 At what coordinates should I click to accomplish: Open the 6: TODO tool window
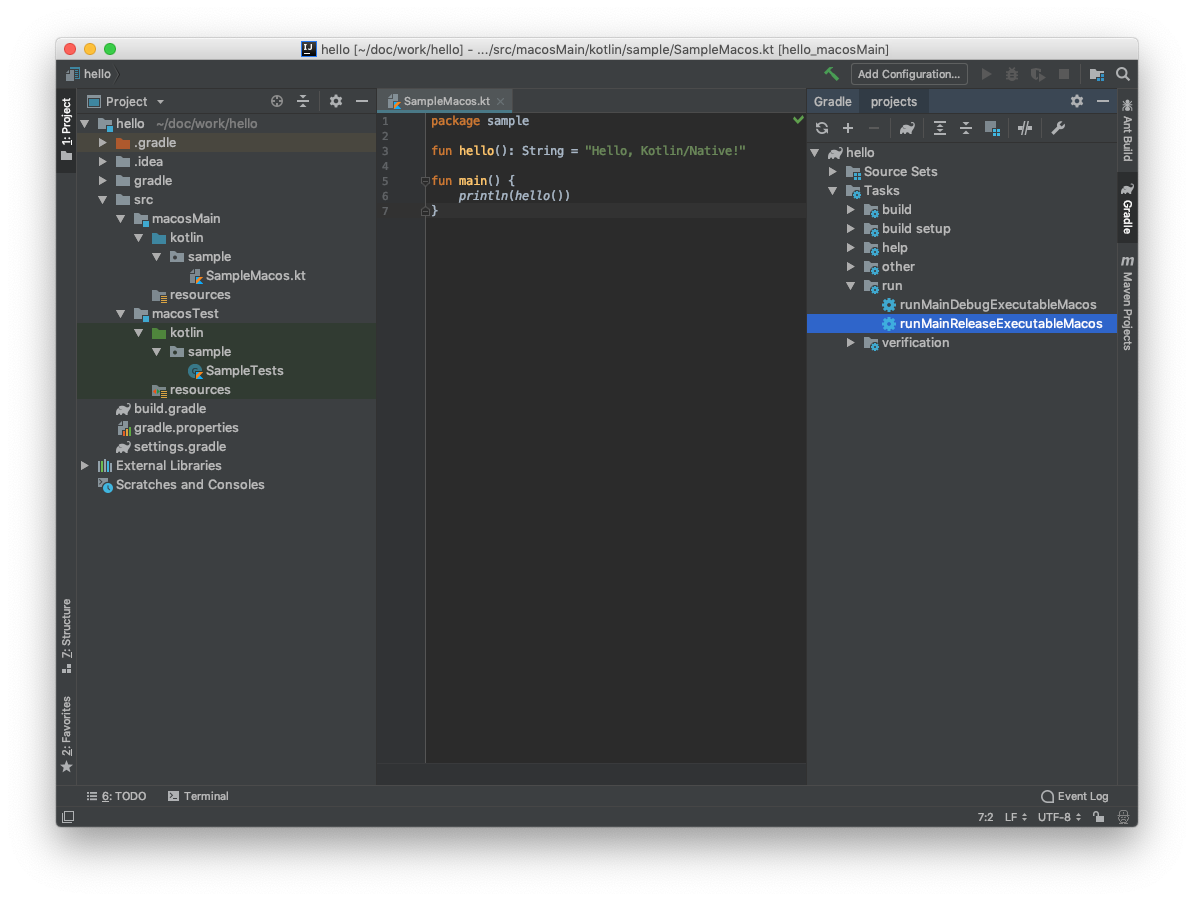pos(117,796)
